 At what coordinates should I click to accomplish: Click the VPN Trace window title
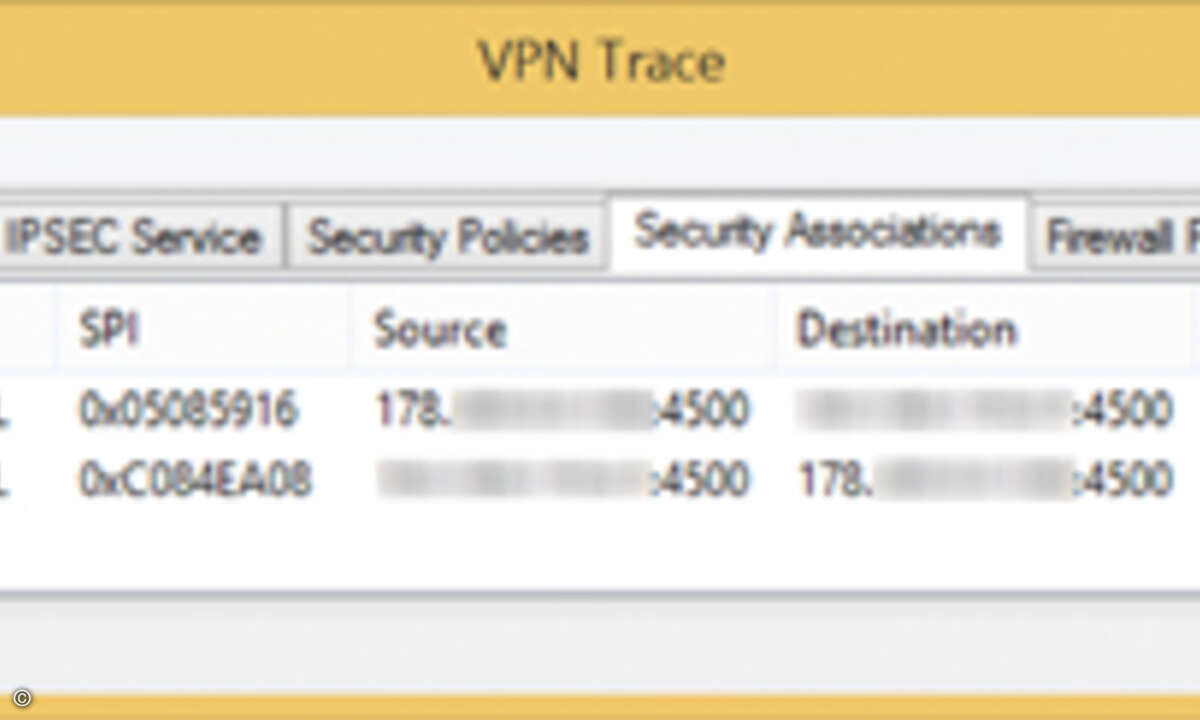click(602, 62)
